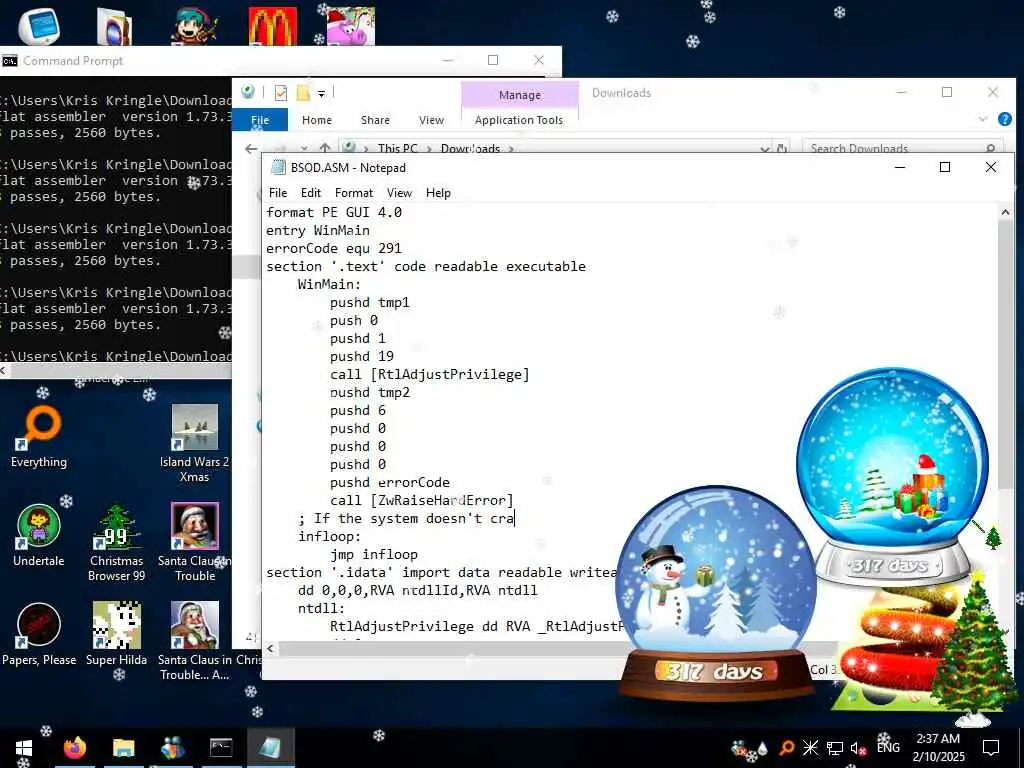Open Santa Claus in Trouble... A... shortcut

[x=195, y=641]
